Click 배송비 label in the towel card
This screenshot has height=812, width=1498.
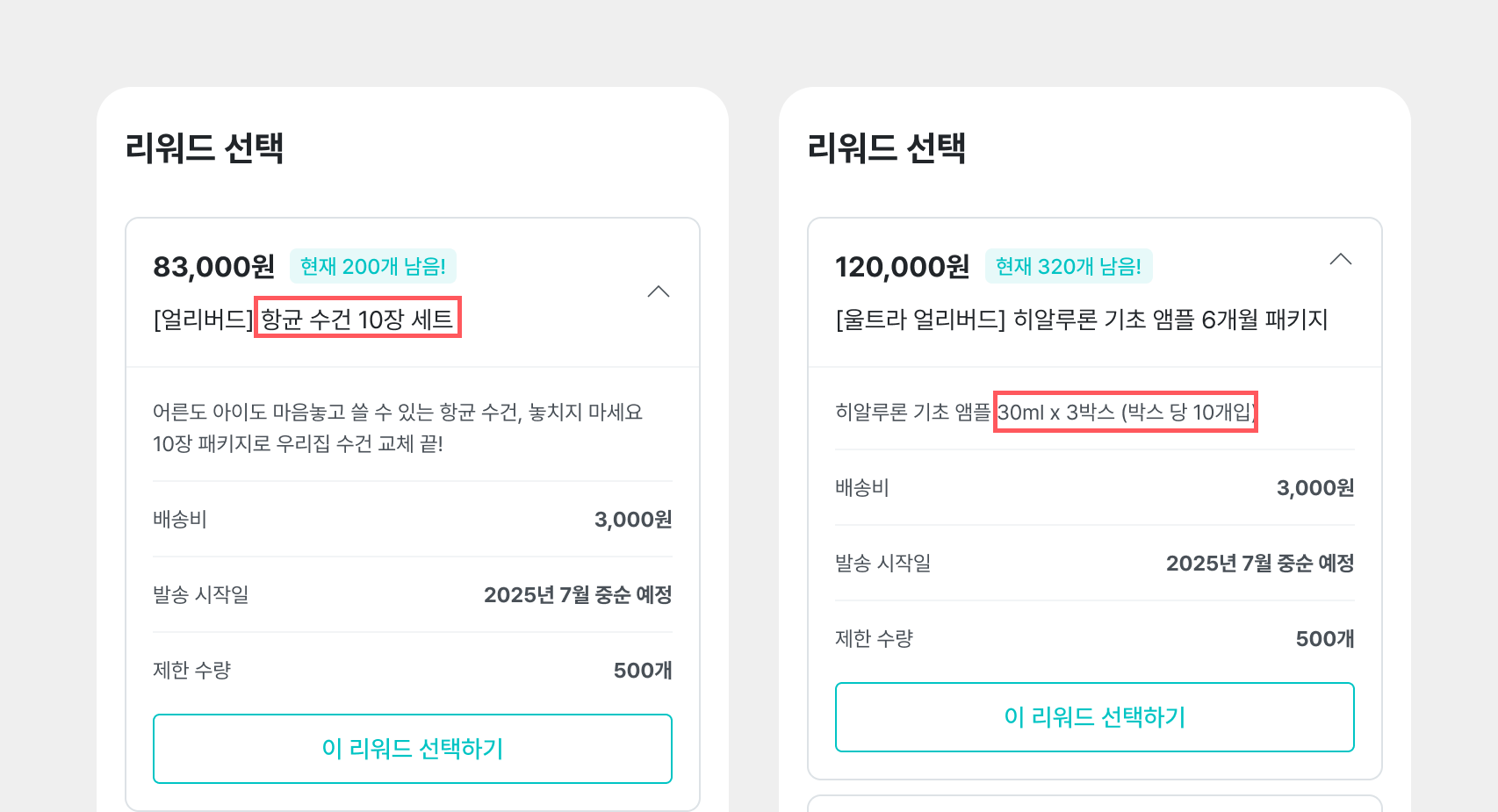pyautogui.click(x=180, y=519)
